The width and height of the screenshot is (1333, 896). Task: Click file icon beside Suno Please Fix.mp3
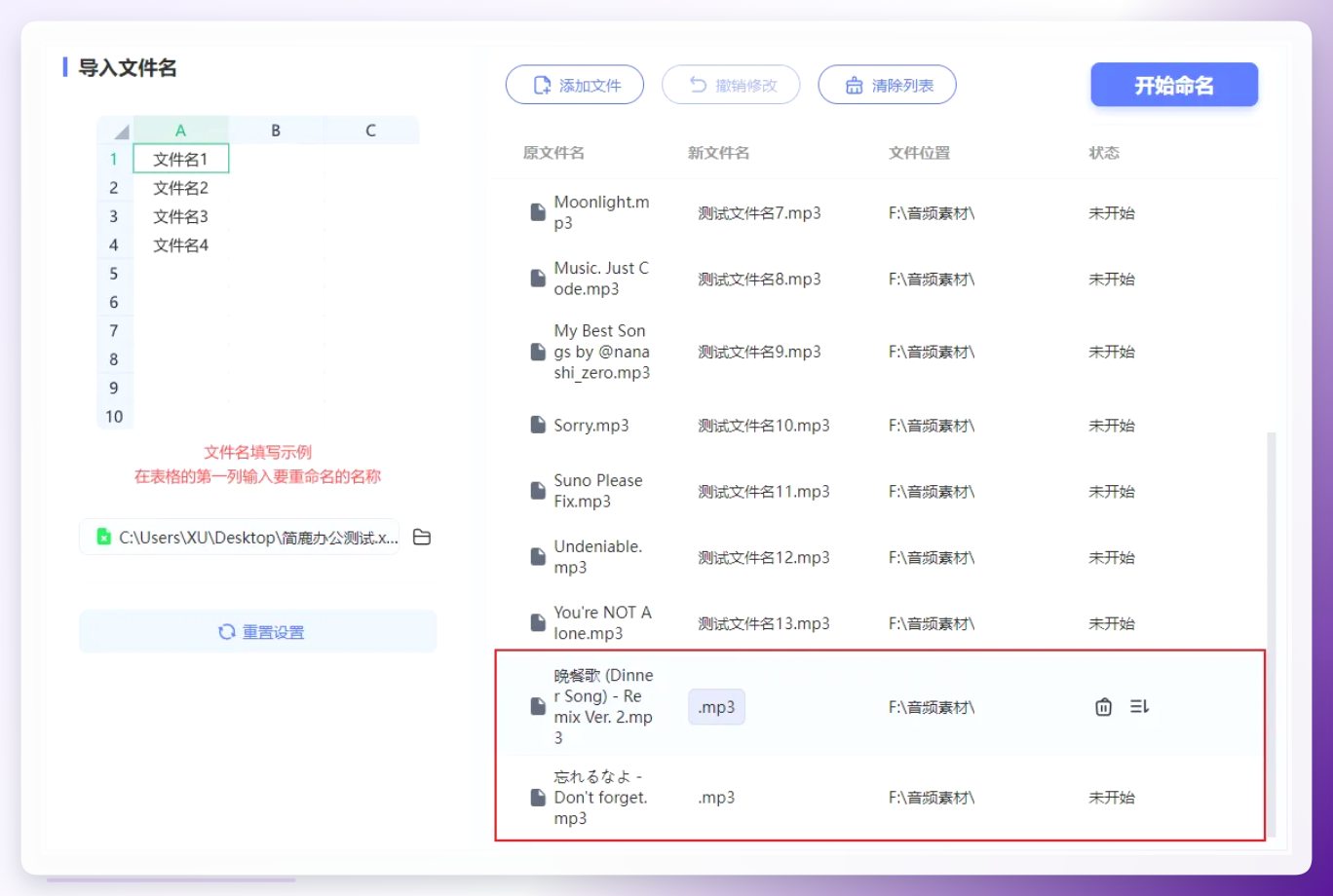pos(538,491)
